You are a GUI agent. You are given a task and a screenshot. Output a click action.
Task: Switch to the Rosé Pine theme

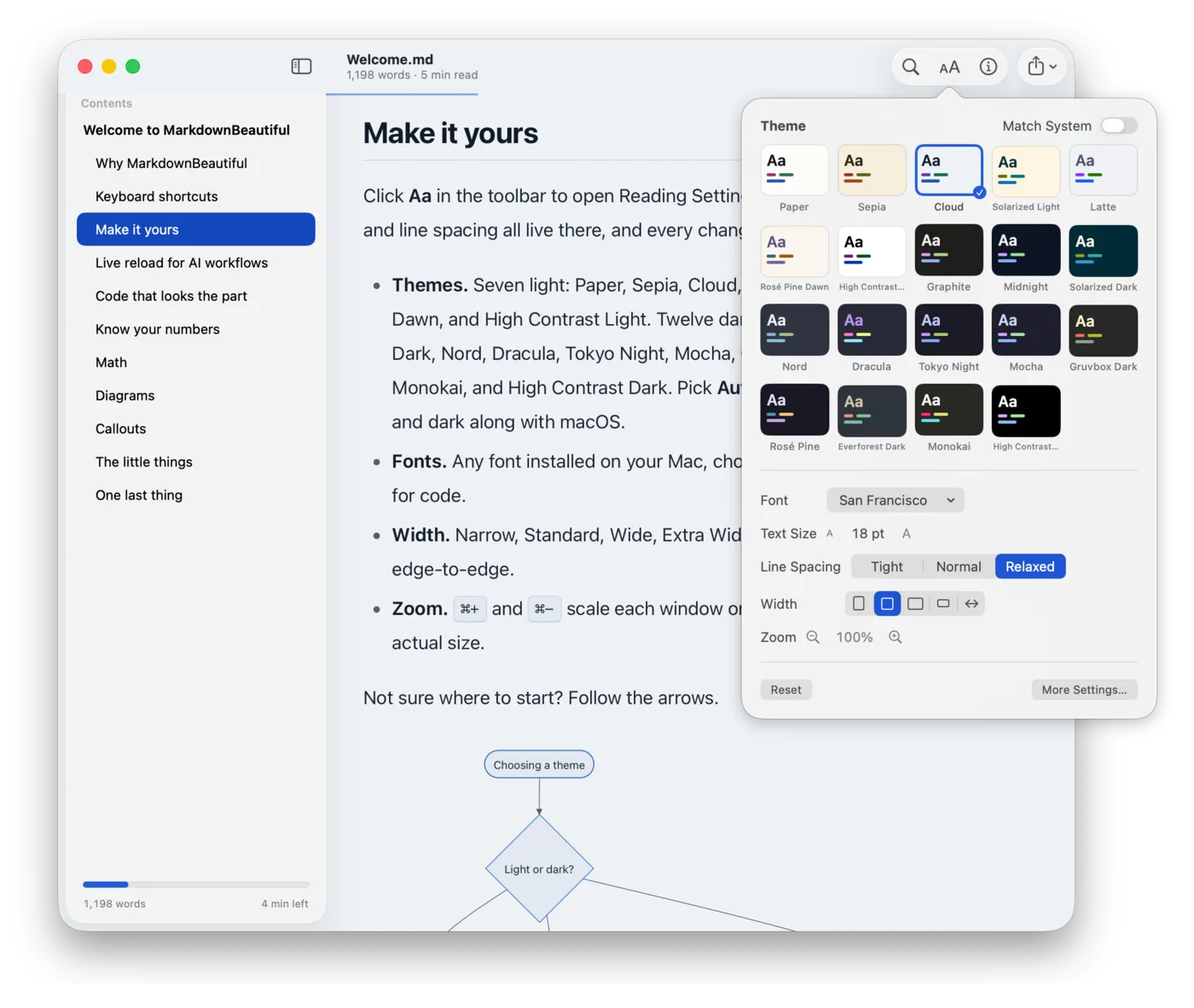click(x=794, y=410)
